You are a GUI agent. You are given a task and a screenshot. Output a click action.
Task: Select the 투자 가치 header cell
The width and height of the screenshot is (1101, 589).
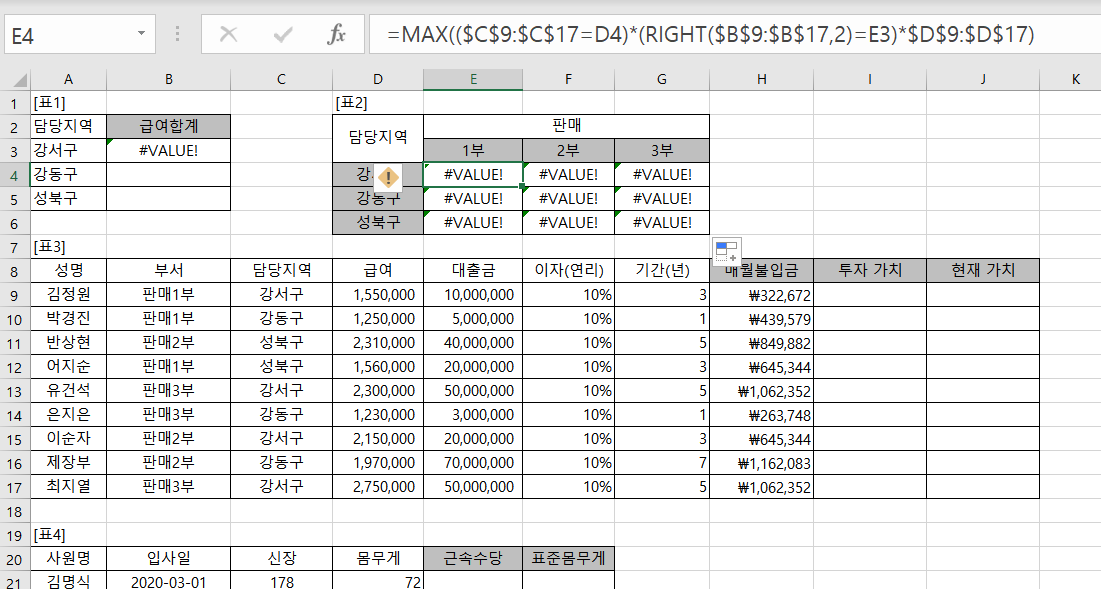coord(869,270)
